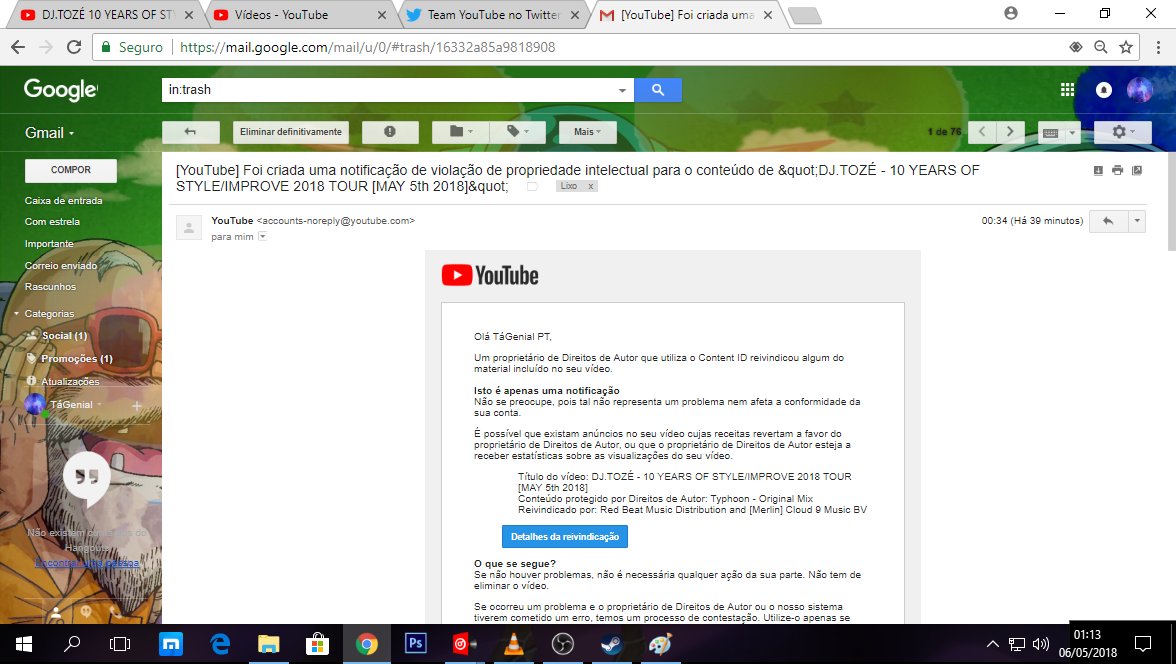Report this message as spam
Viewport: 1176px width, 664px height.
(390, 132)
